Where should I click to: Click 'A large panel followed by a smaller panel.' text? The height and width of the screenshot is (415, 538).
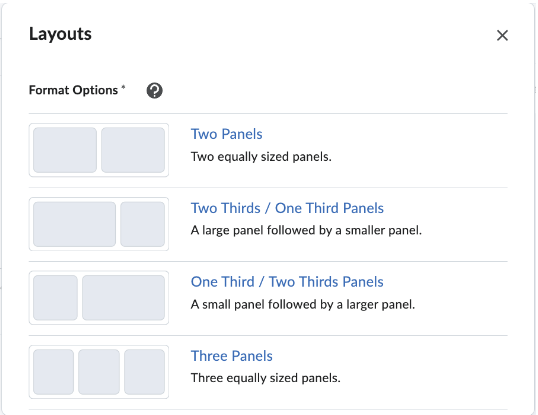coord(306,230)
